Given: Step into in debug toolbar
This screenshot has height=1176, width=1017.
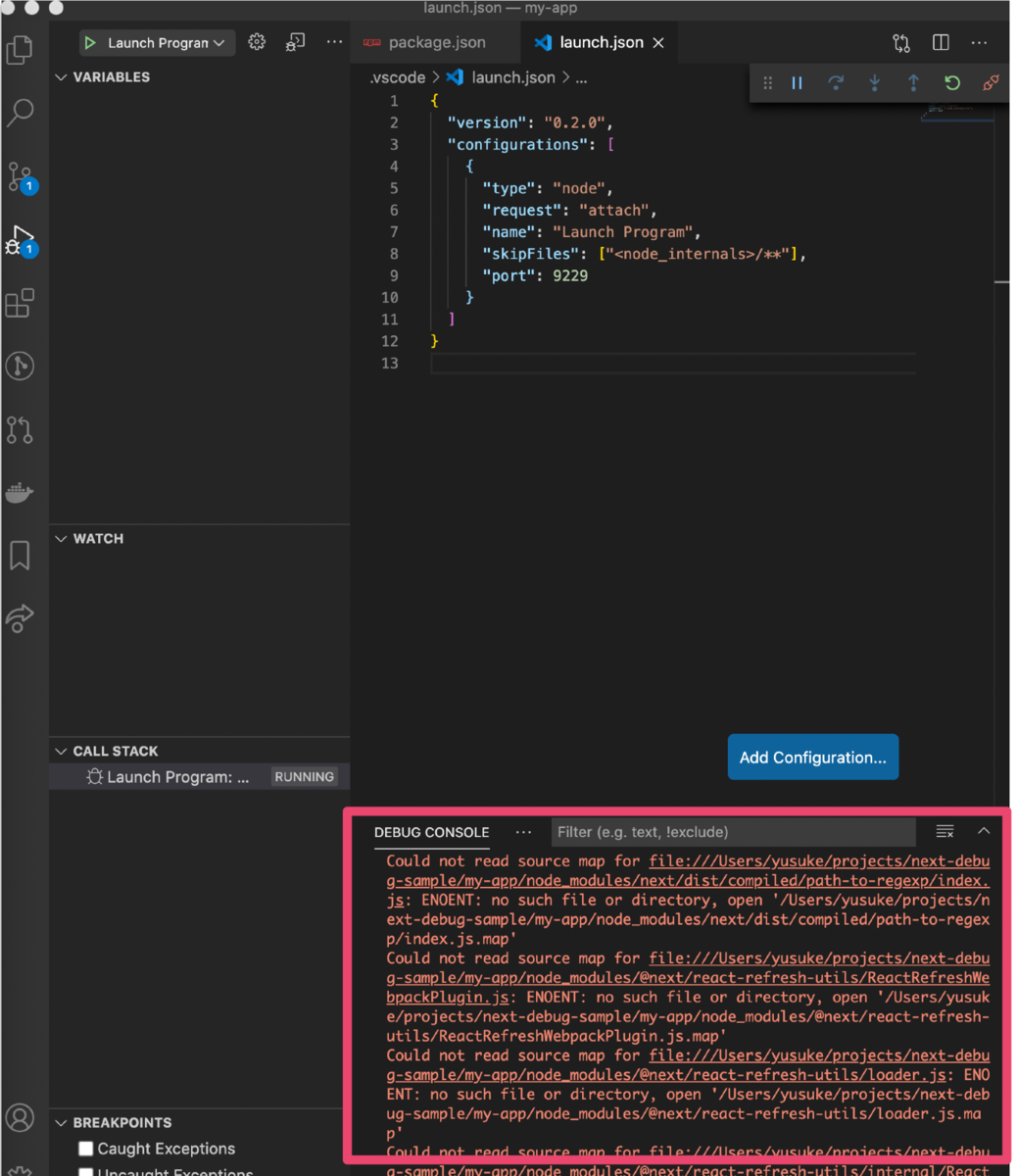Looking at the screenshot, I should (x=875, y=83).
